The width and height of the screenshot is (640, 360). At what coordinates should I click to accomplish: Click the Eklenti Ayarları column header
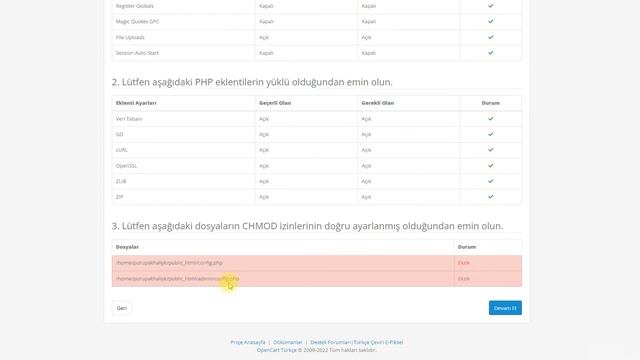(x=136, y=103)
